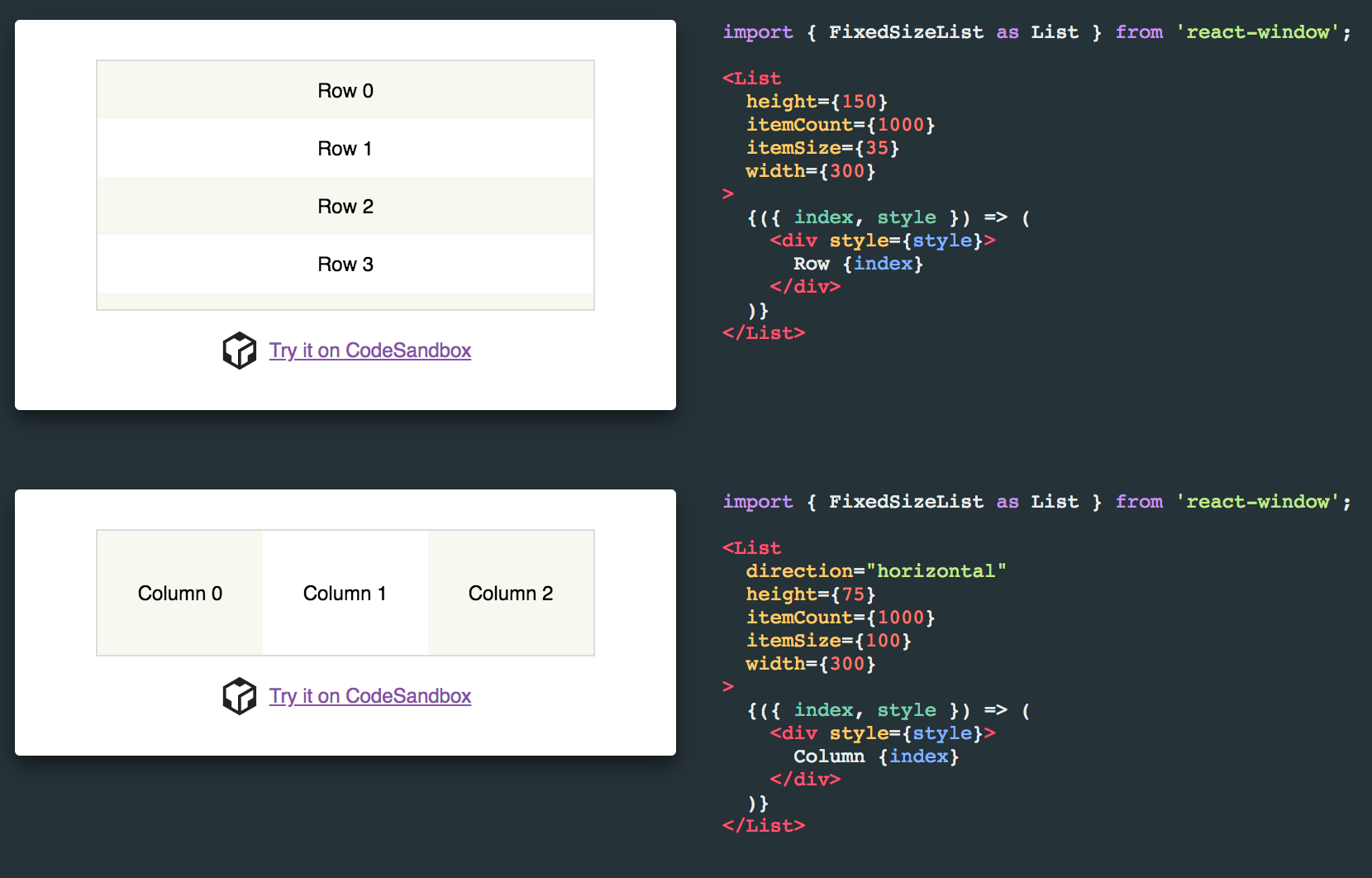Click the FixedSizeList import in the first snippet

coord(906,32)
